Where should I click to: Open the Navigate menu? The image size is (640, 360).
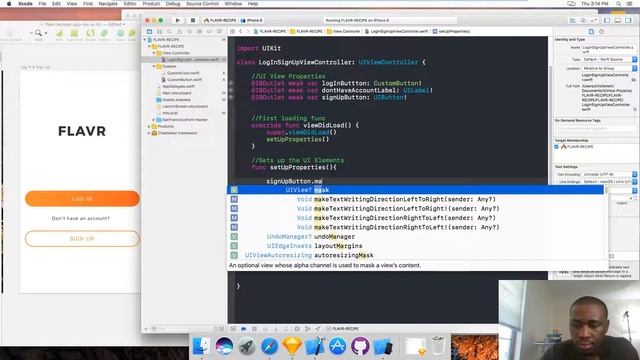(x=108, y=4)
